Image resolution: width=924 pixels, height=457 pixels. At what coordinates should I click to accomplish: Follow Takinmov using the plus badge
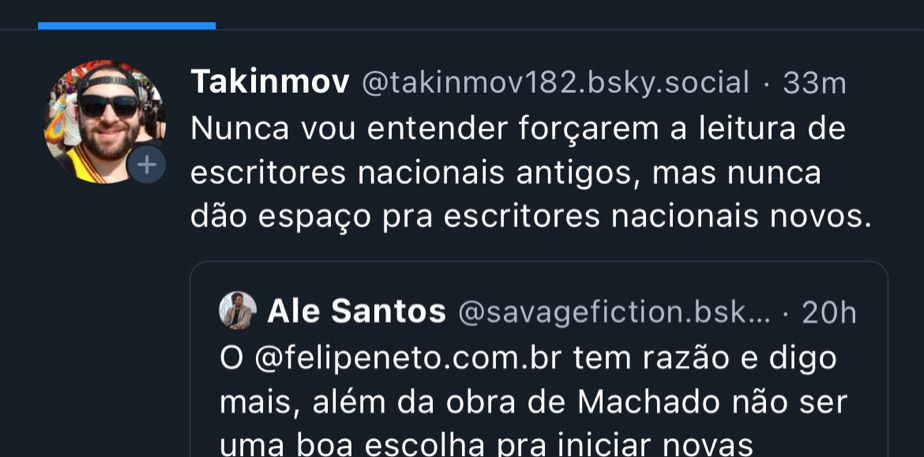[146, 165]
